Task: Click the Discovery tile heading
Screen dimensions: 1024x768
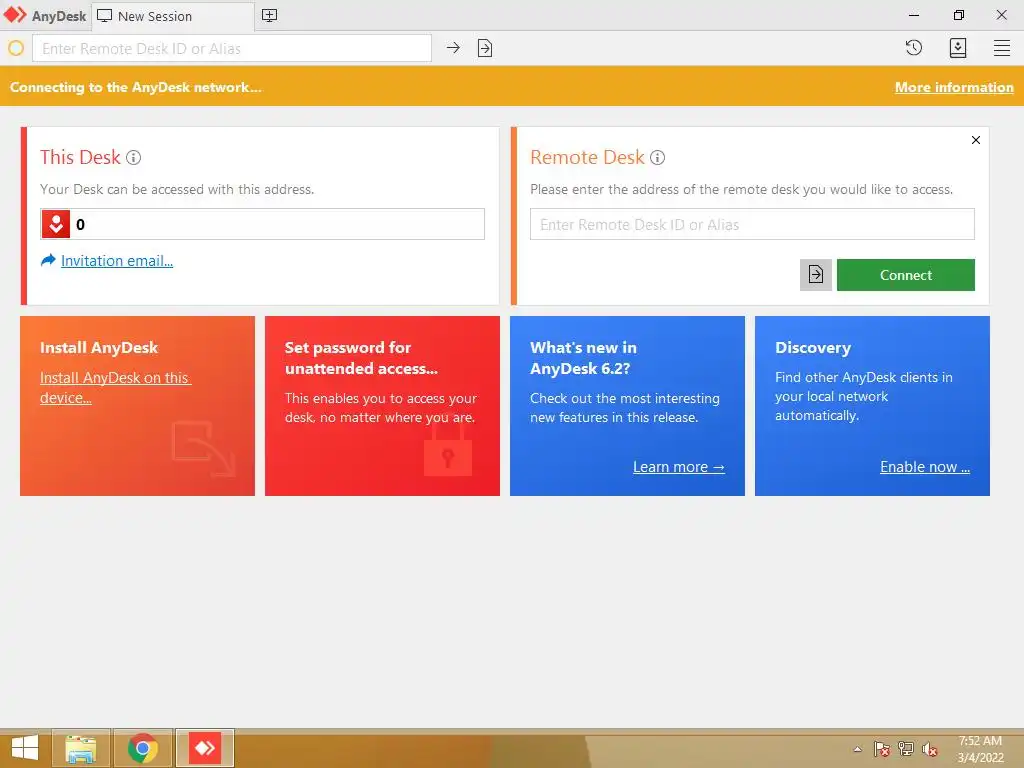Action: pyautogui.click(x=813, y=347)
